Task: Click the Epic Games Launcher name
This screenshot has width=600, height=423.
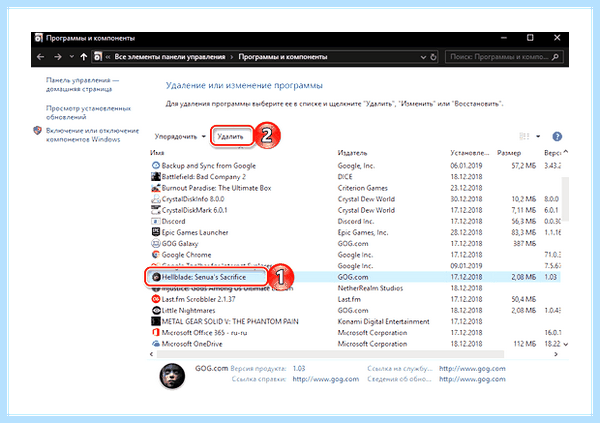Action: 195,232
